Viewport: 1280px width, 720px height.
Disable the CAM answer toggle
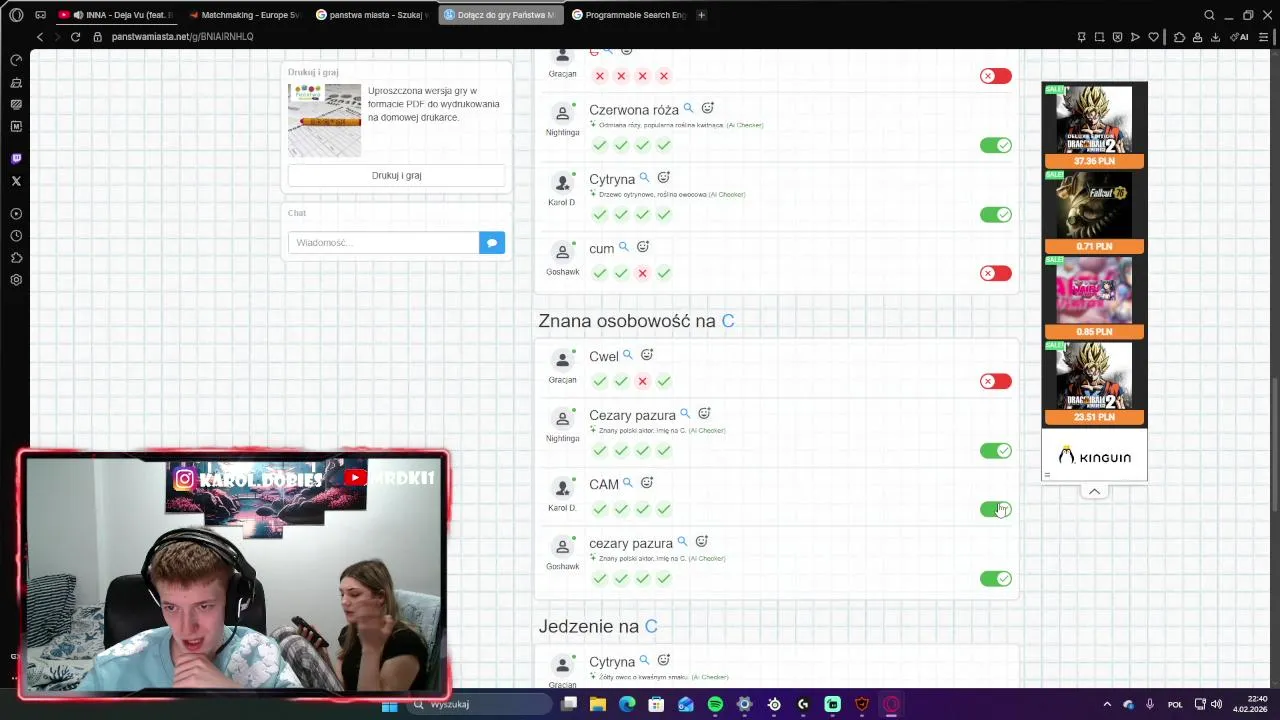[x=996, y=509]
